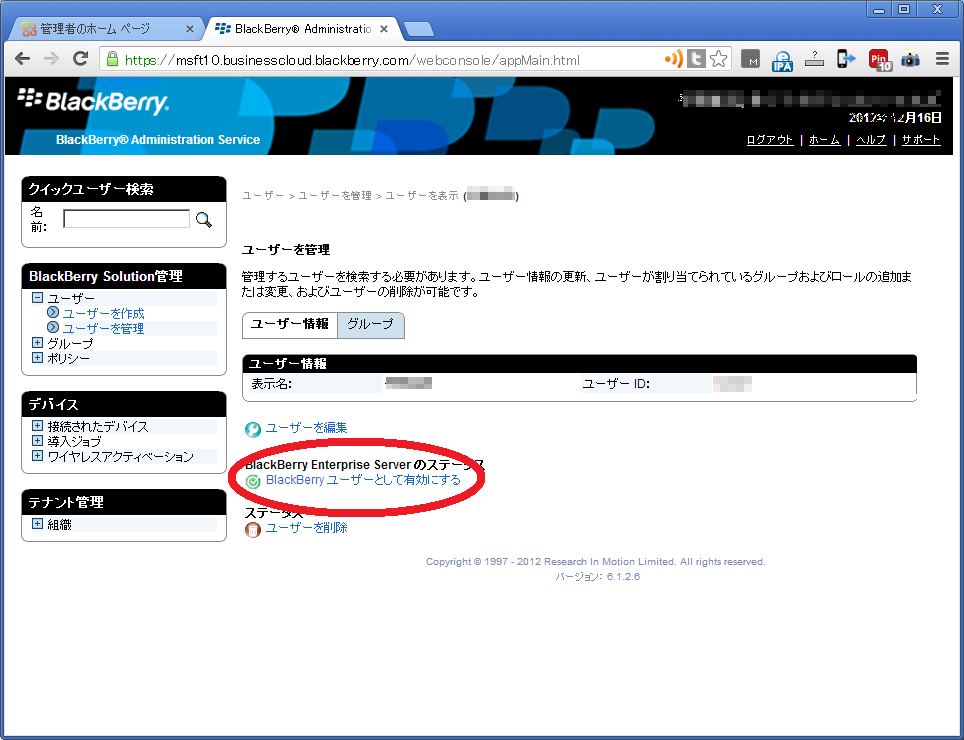
Task: Click the quick user search magnifier icon
Action: click(x=203, y=219)
